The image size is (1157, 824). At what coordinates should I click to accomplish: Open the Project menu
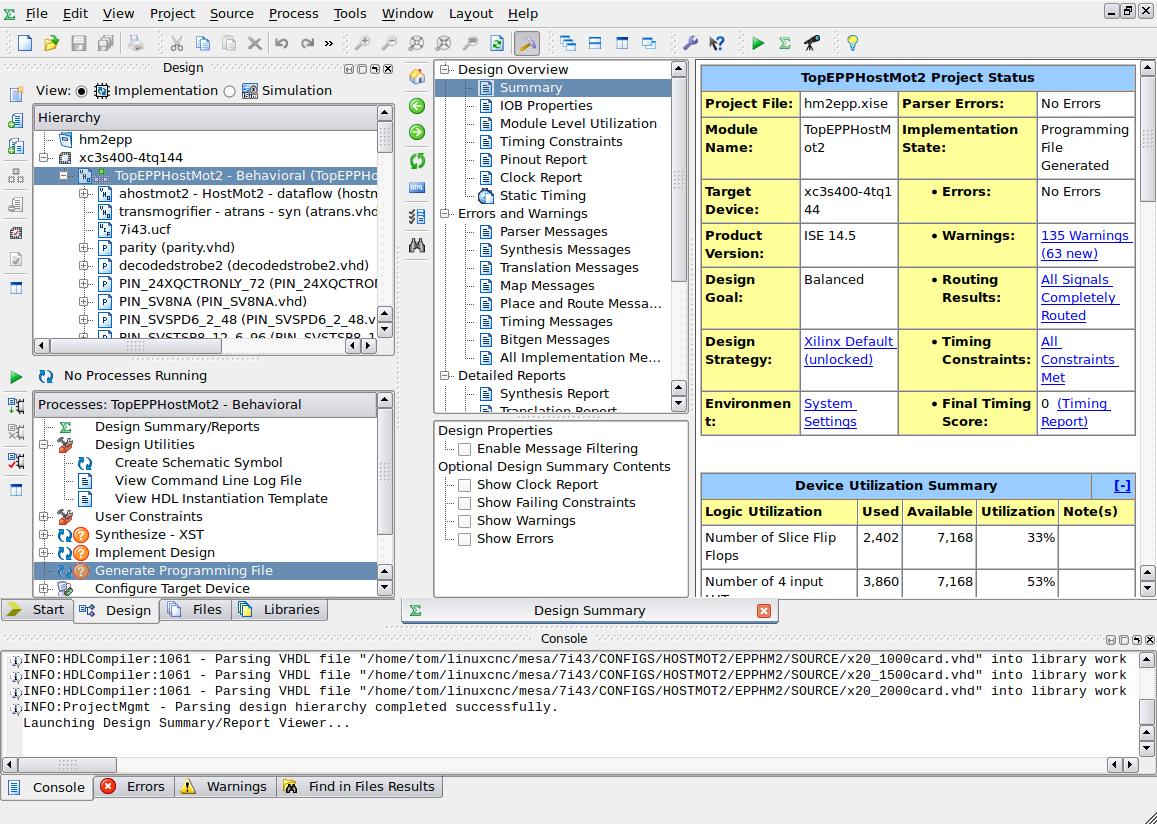tap(172, 13)
